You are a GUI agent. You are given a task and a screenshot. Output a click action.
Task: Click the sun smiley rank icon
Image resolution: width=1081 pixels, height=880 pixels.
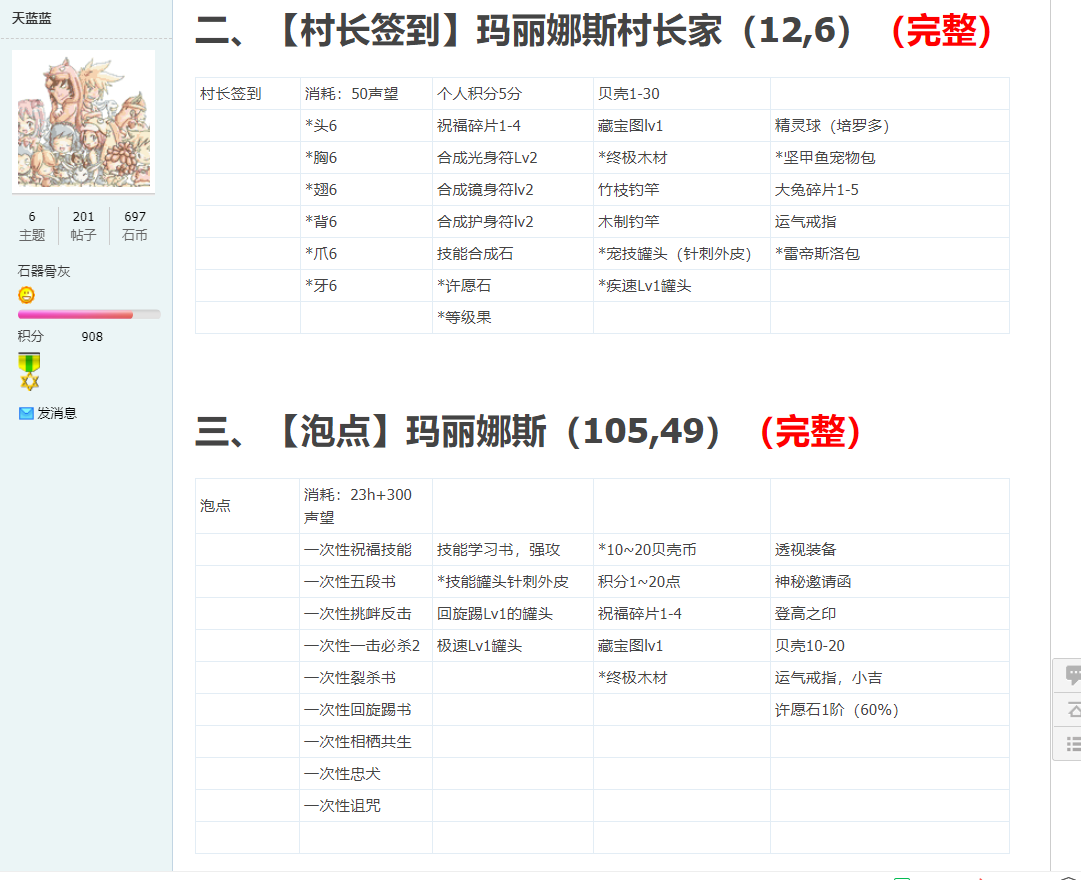point(27,295)
